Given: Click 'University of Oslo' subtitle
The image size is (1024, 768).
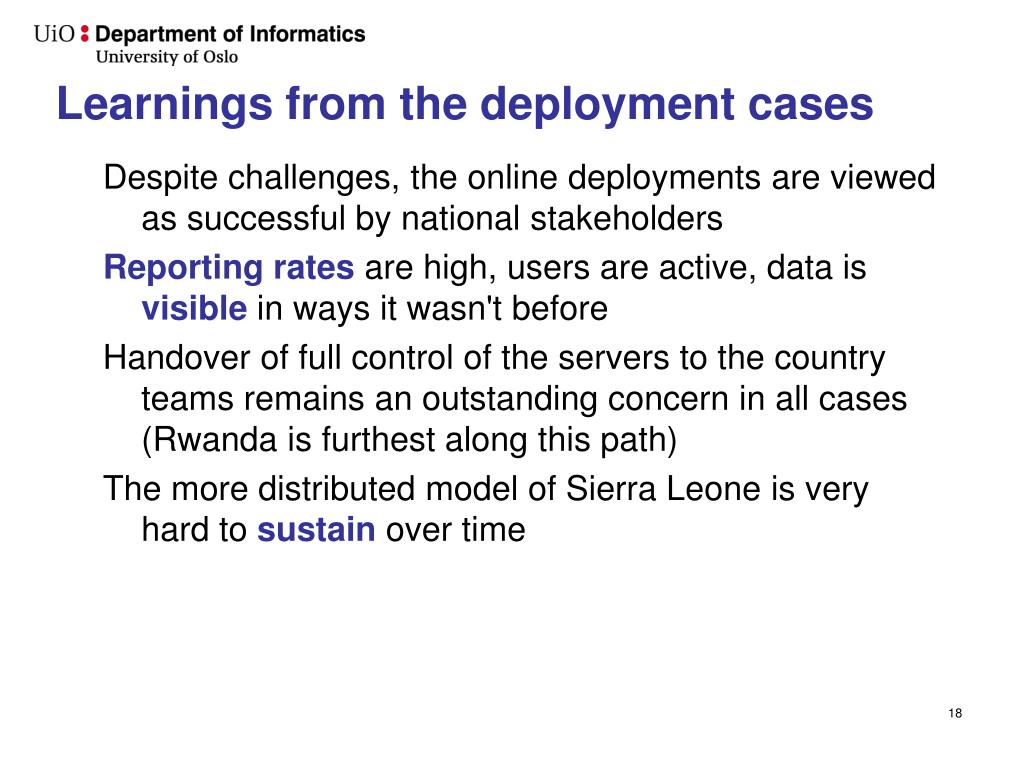Looking at the screenshot, I should coord(167,57).
